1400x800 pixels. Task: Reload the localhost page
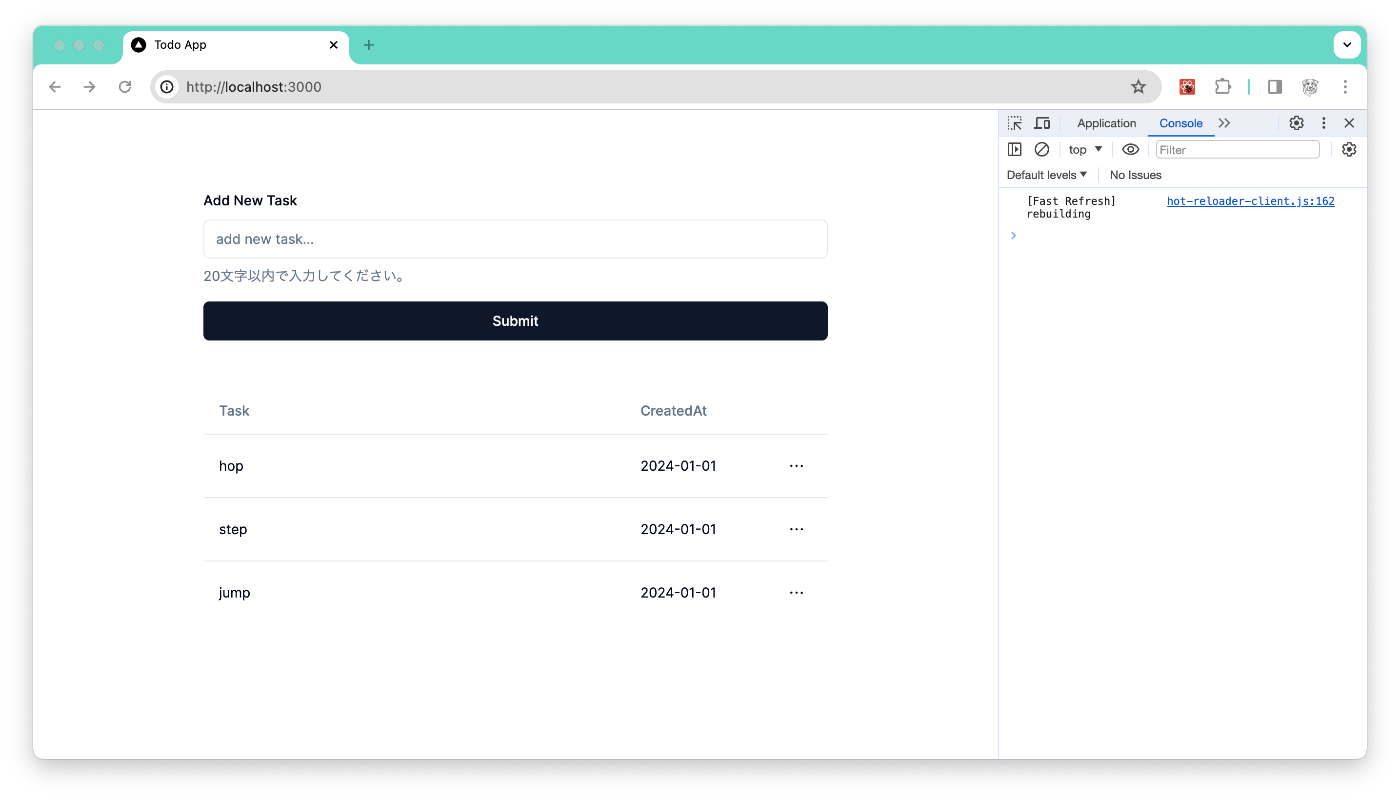click(125, 87)
